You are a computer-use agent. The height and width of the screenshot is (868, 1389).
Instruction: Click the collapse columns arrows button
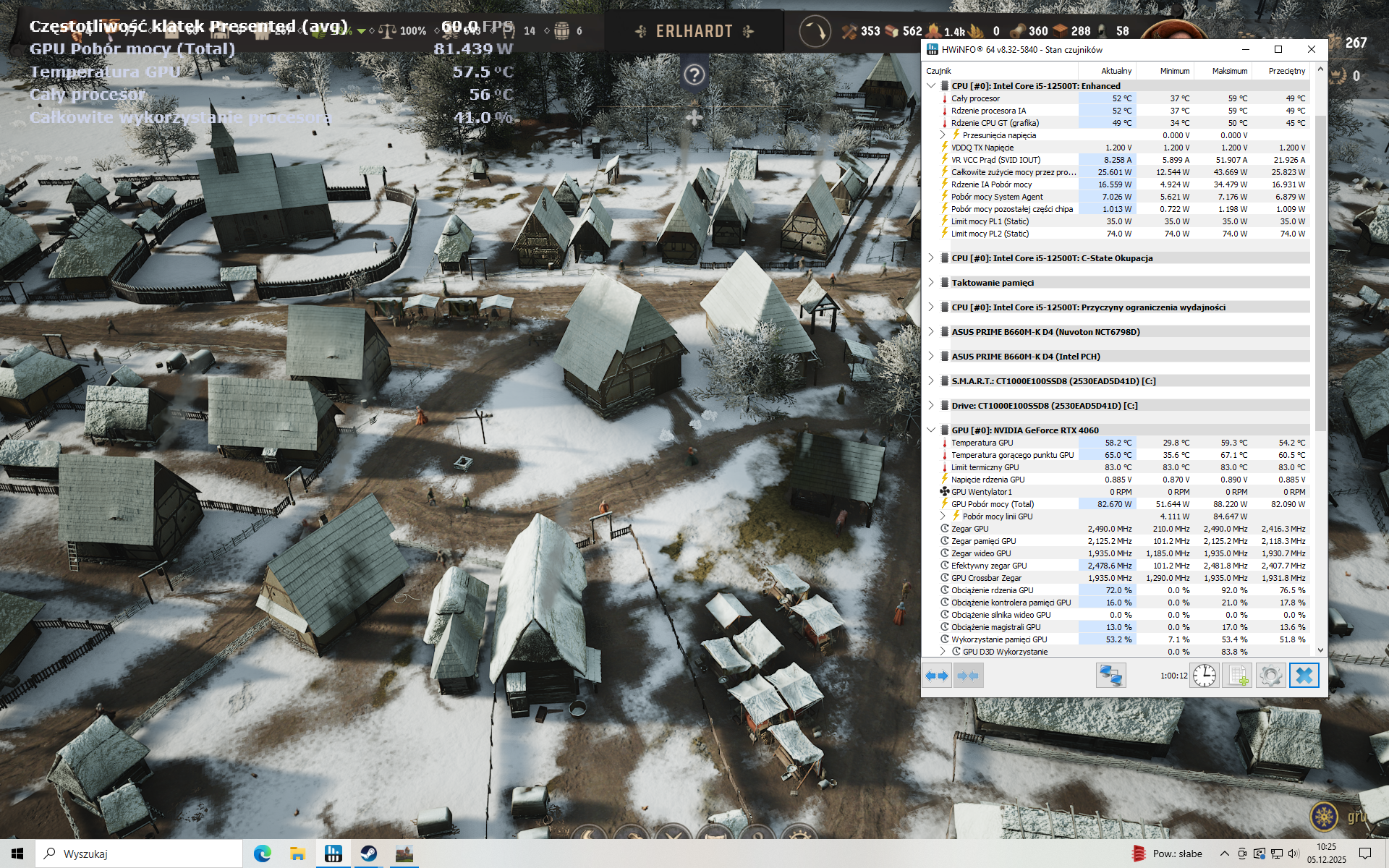967,676
